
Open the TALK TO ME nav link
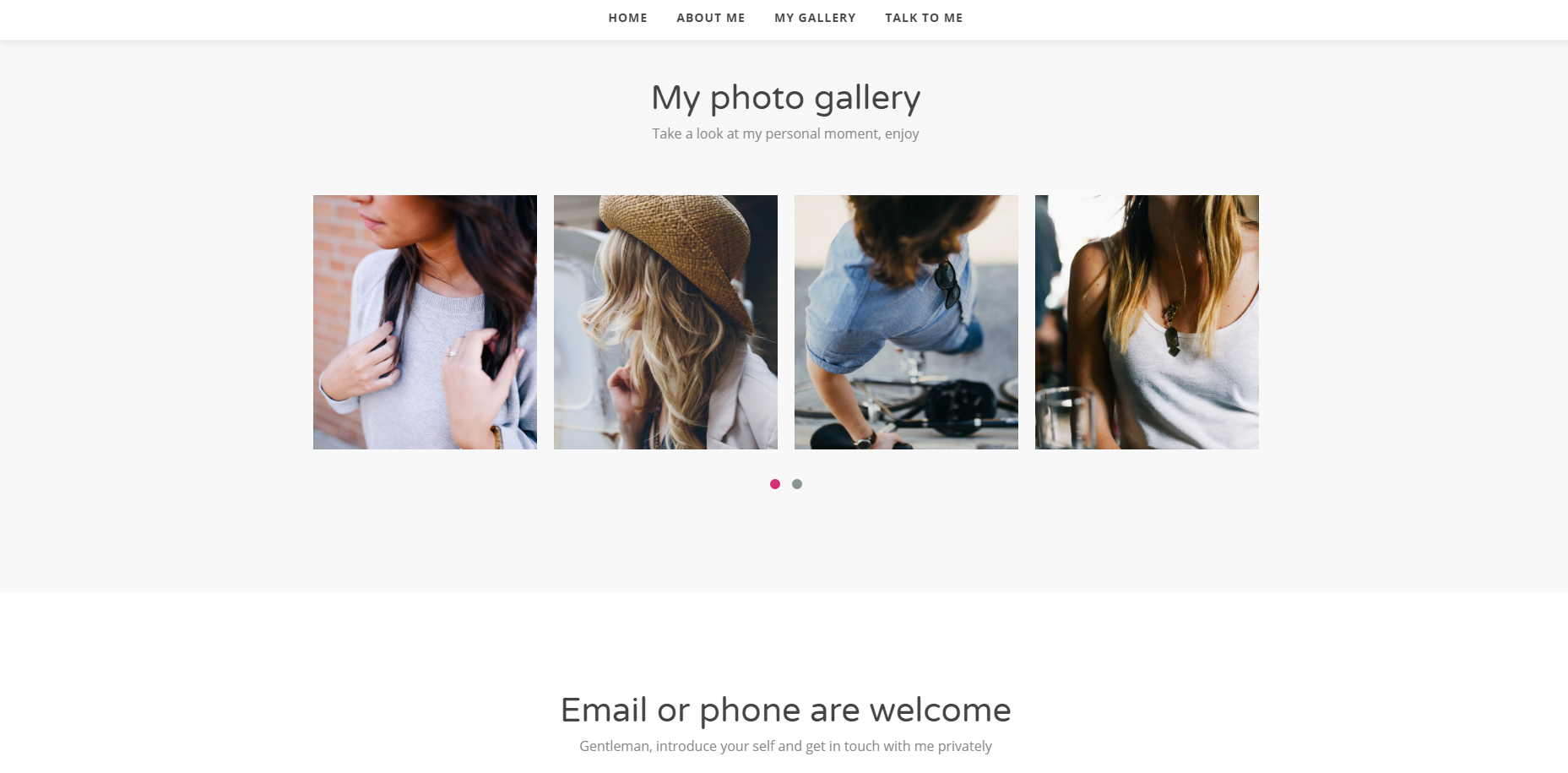point(924,18)
